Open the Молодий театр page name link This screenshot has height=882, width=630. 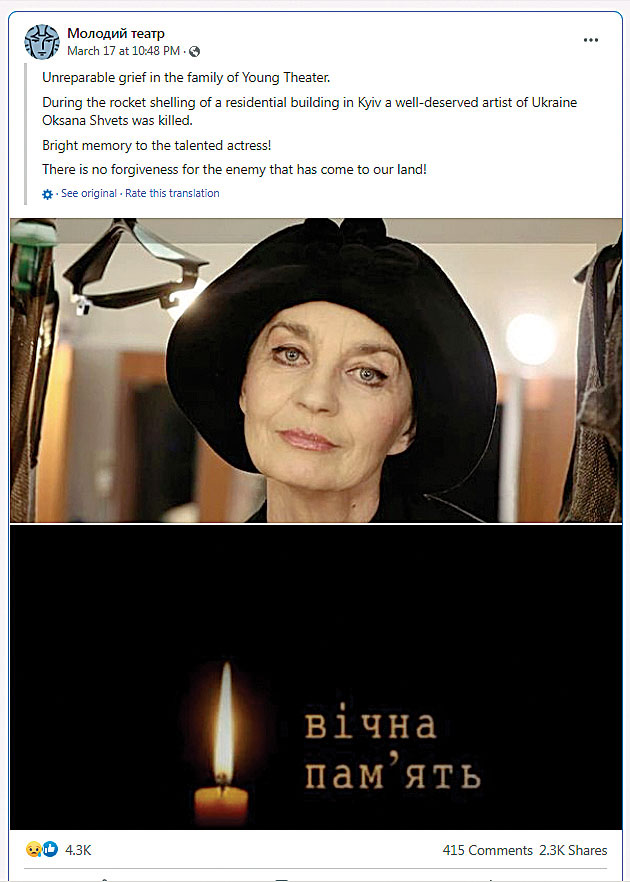115,34
